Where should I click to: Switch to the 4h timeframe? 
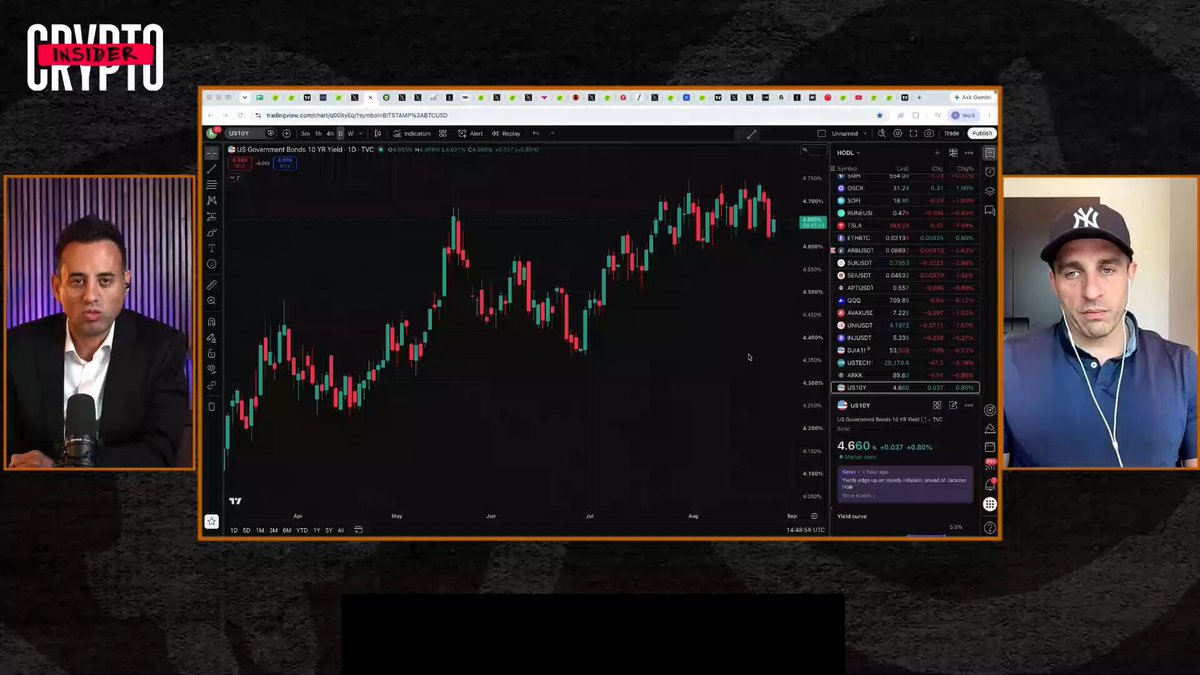(x=330, y=133)
